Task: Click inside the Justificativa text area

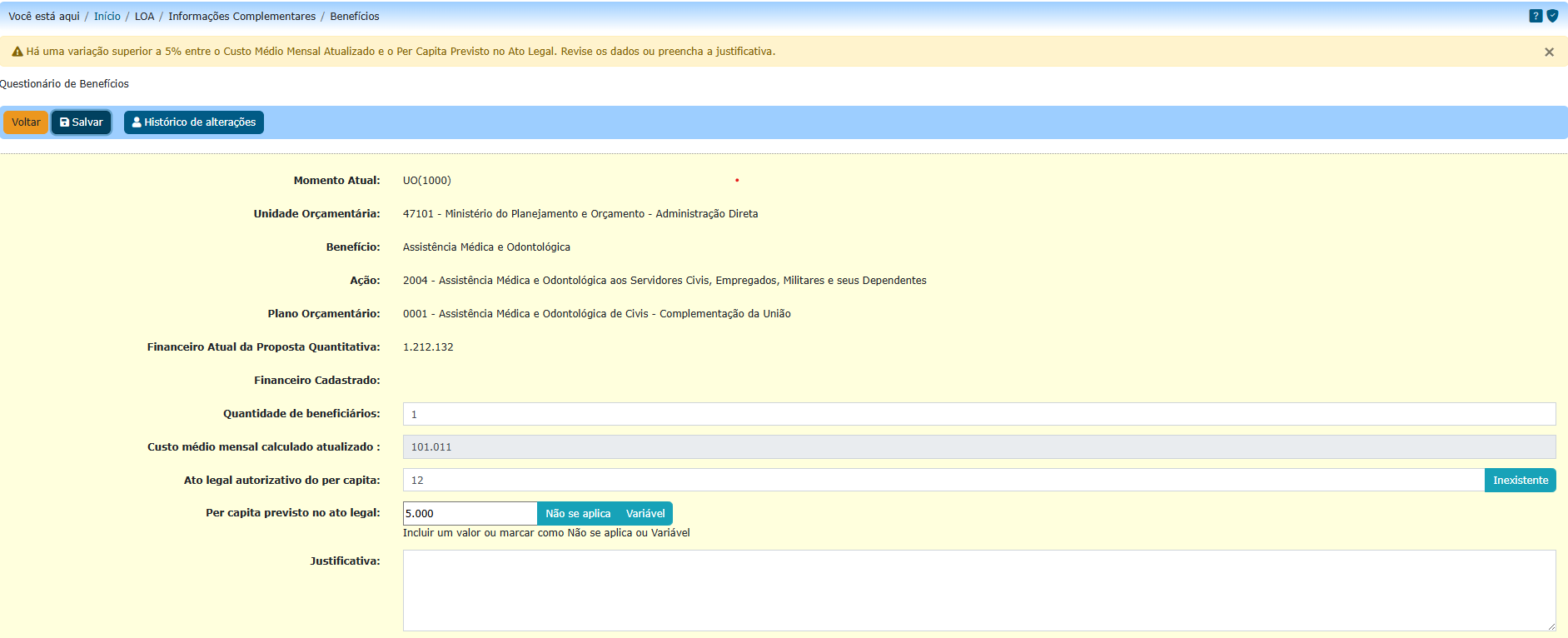Action: (x=979, y=591)
